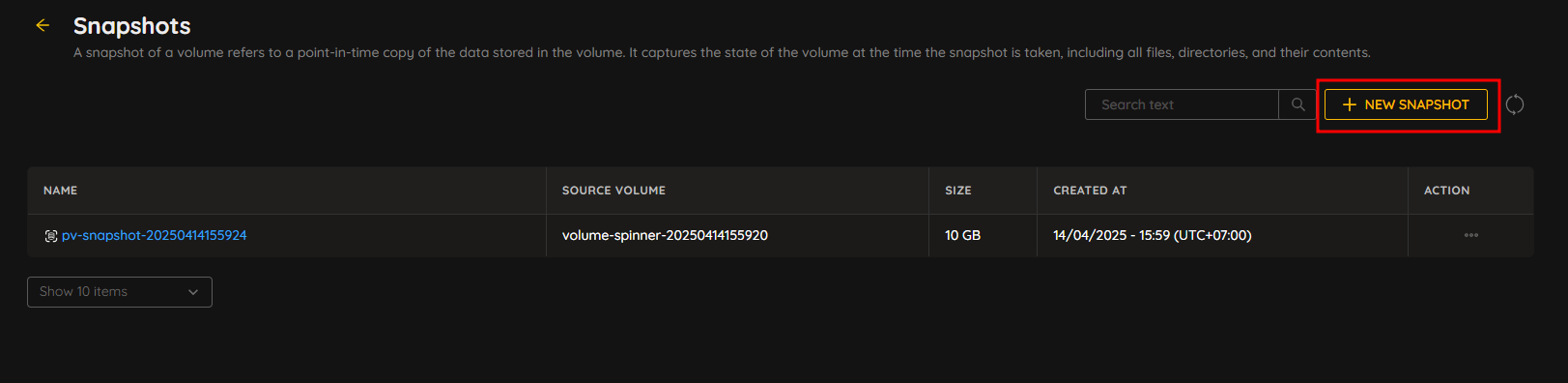Go back using the yellow arrow icon
Screen dimensions: 1568x383
coord(43,25)
